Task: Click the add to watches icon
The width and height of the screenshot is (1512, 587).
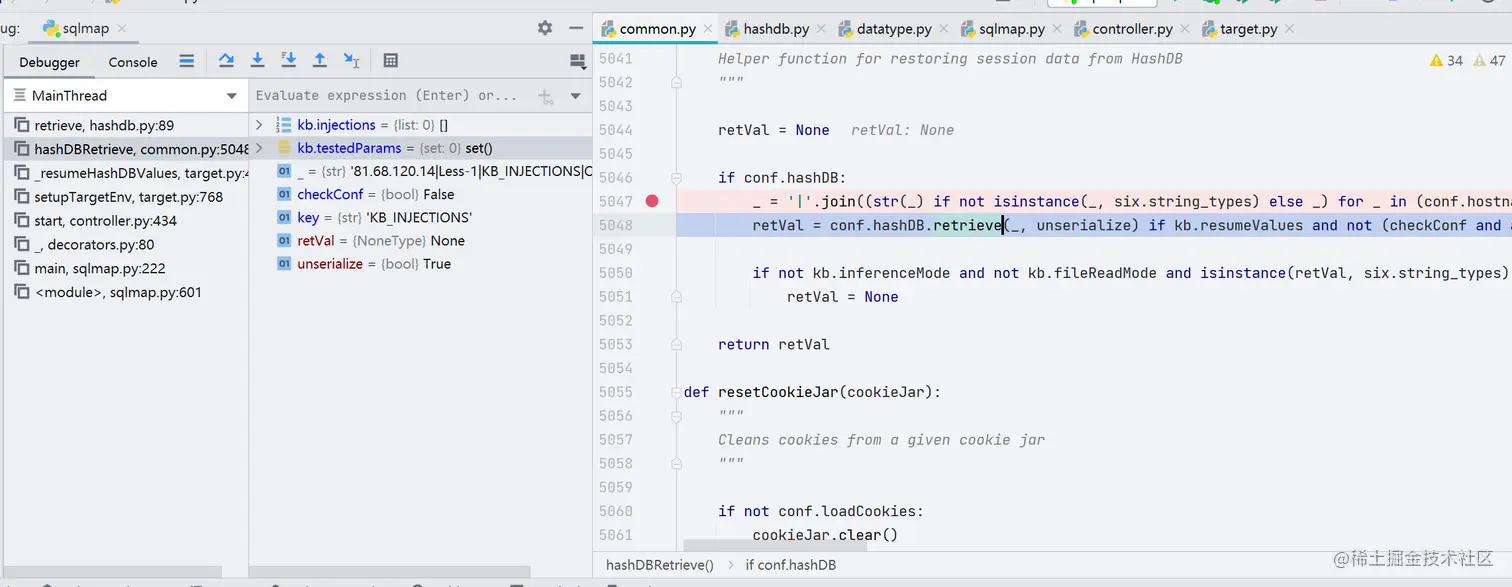Action: [x=546, y=97]
